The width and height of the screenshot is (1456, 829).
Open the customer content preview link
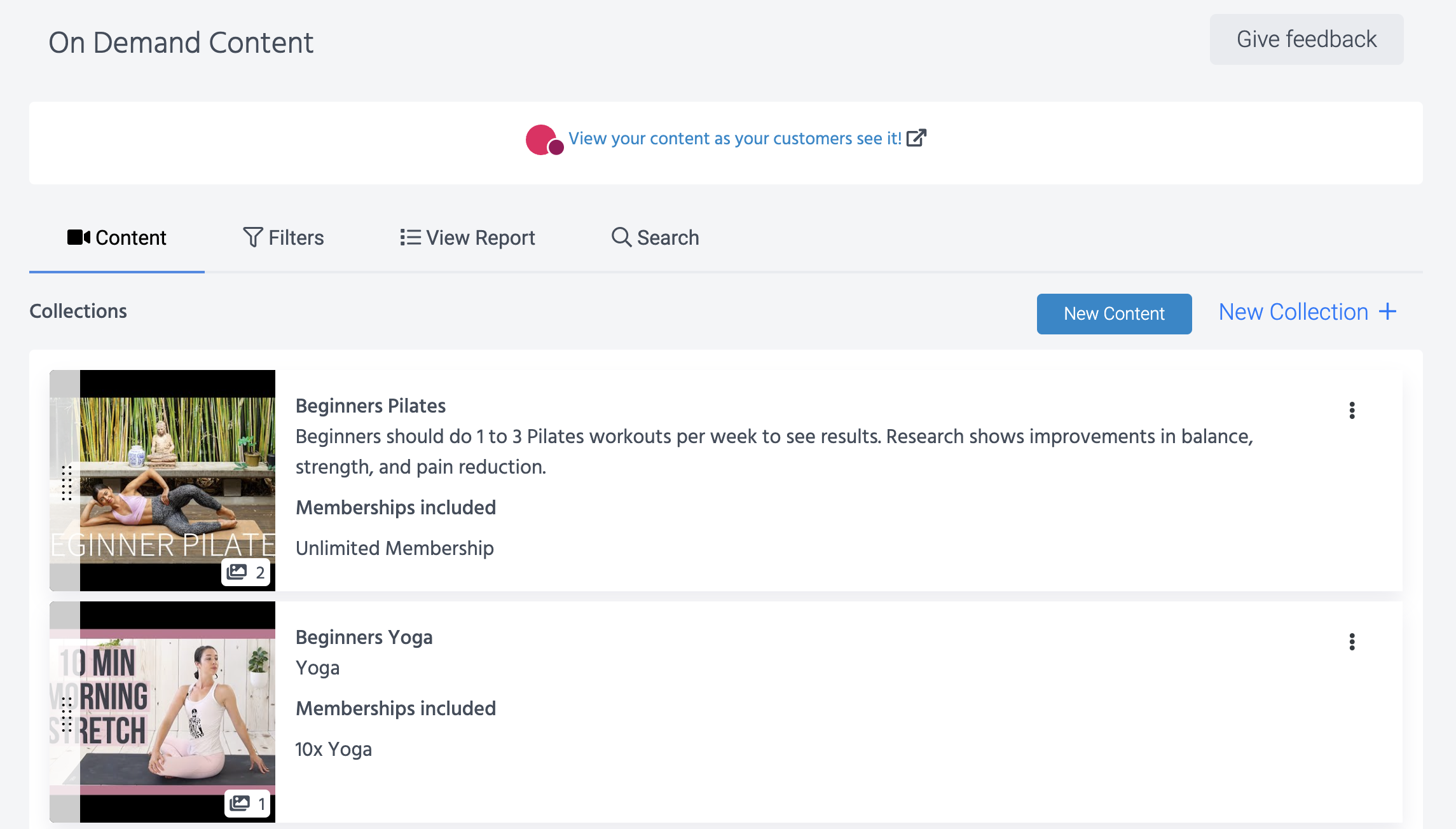coord(735,138)
